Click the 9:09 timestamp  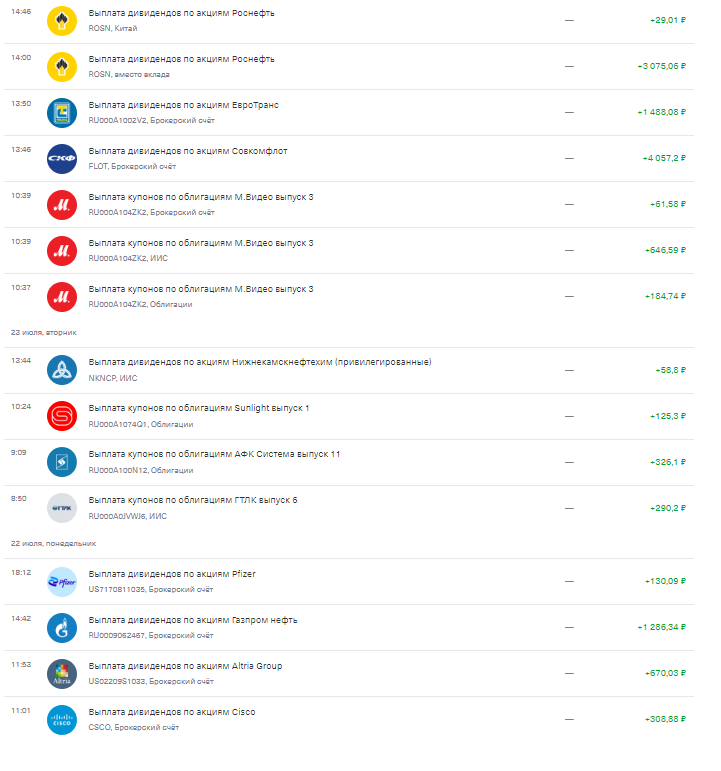[19, 452]
